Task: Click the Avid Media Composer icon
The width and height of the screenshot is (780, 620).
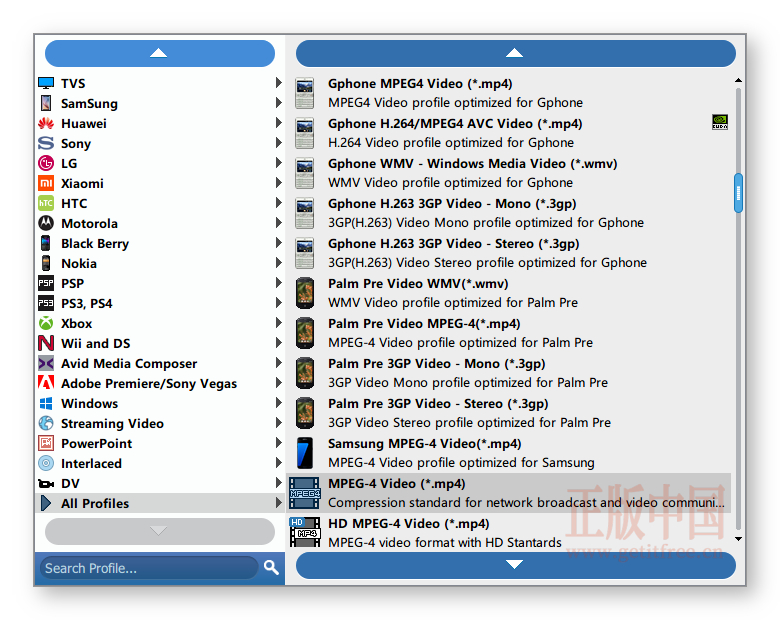Action: coord(46,363)
